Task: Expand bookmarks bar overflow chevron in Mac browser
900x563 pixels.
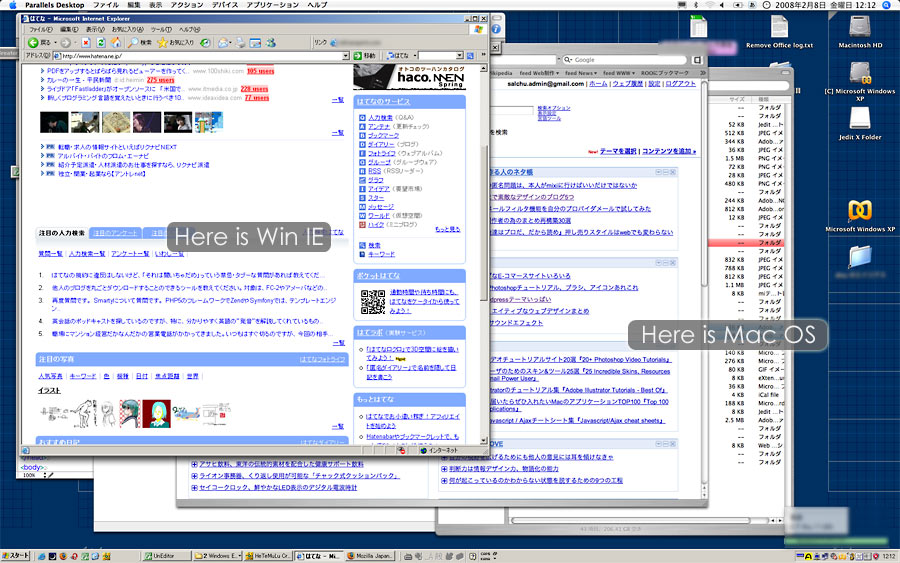Action: (703, 73)
